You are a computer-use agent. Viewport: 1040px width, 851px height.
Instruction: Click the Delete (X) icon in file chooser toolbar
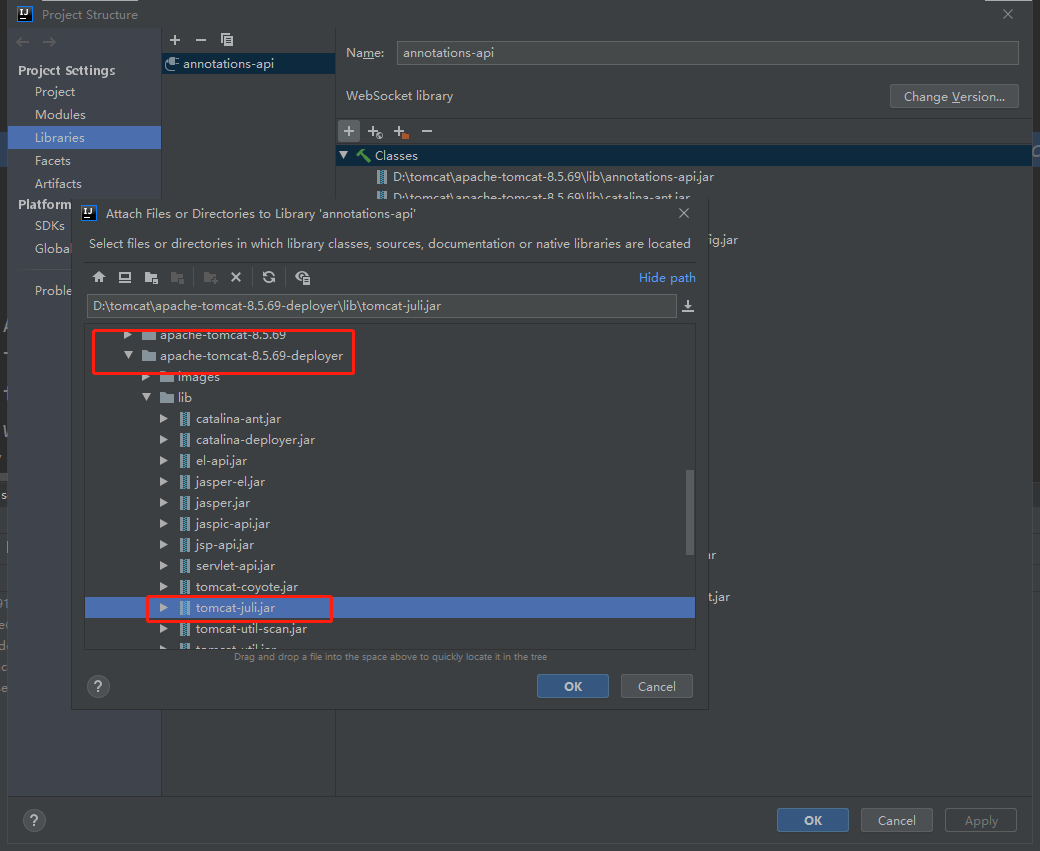(x=236, y=277)
